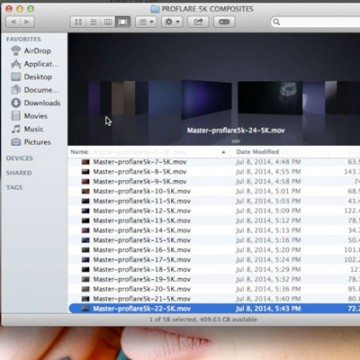Screen dimensions: 360x360
Task: Select Master-proflare5k-12-5K.mov
Action: (214, 211)
